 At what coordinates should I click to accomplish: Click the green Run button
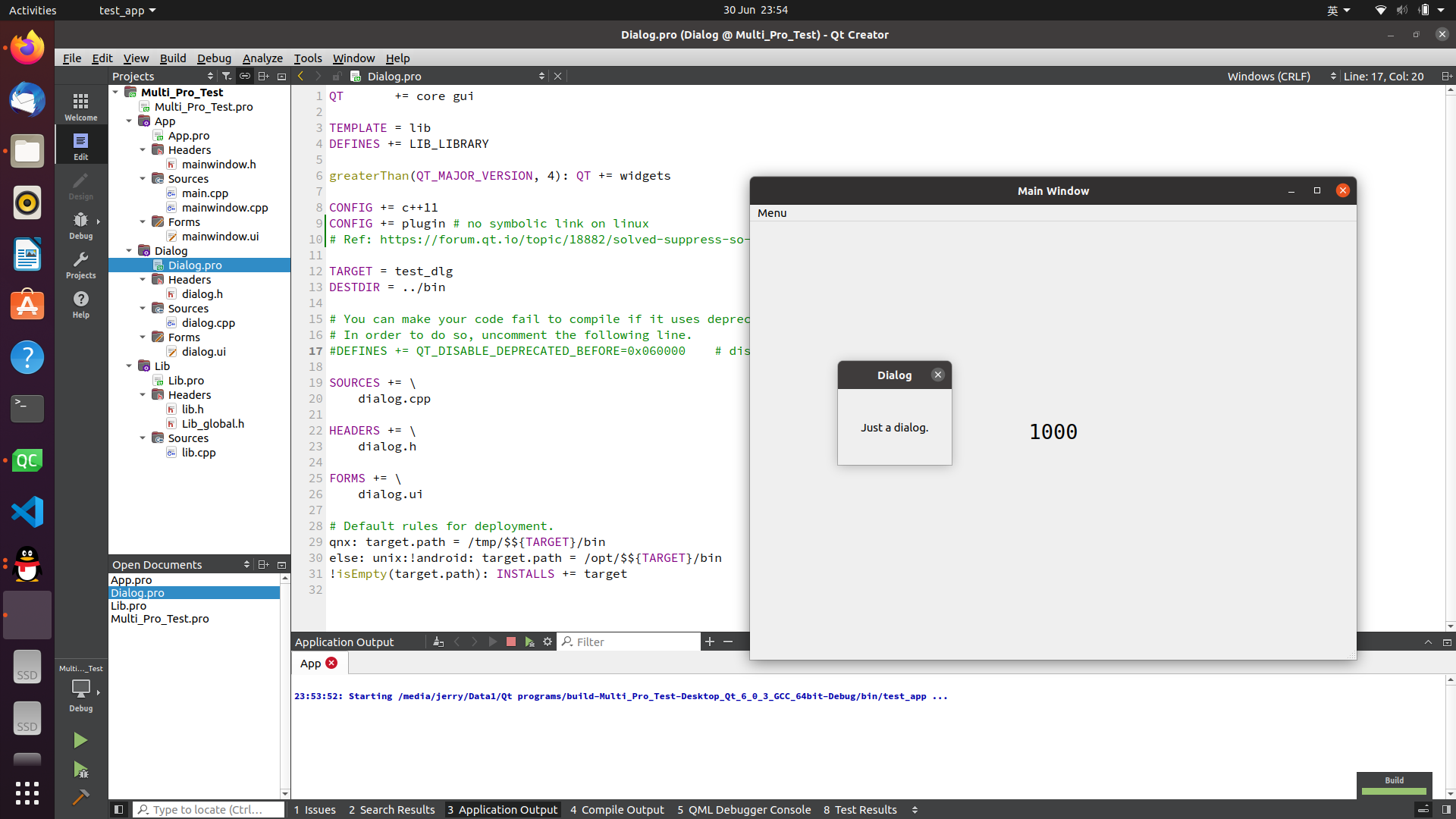80,740
